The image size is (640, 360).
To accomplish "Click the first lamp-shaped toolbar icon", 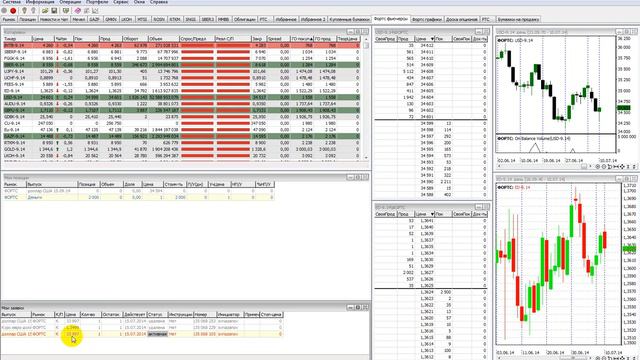I will (24, 11).
